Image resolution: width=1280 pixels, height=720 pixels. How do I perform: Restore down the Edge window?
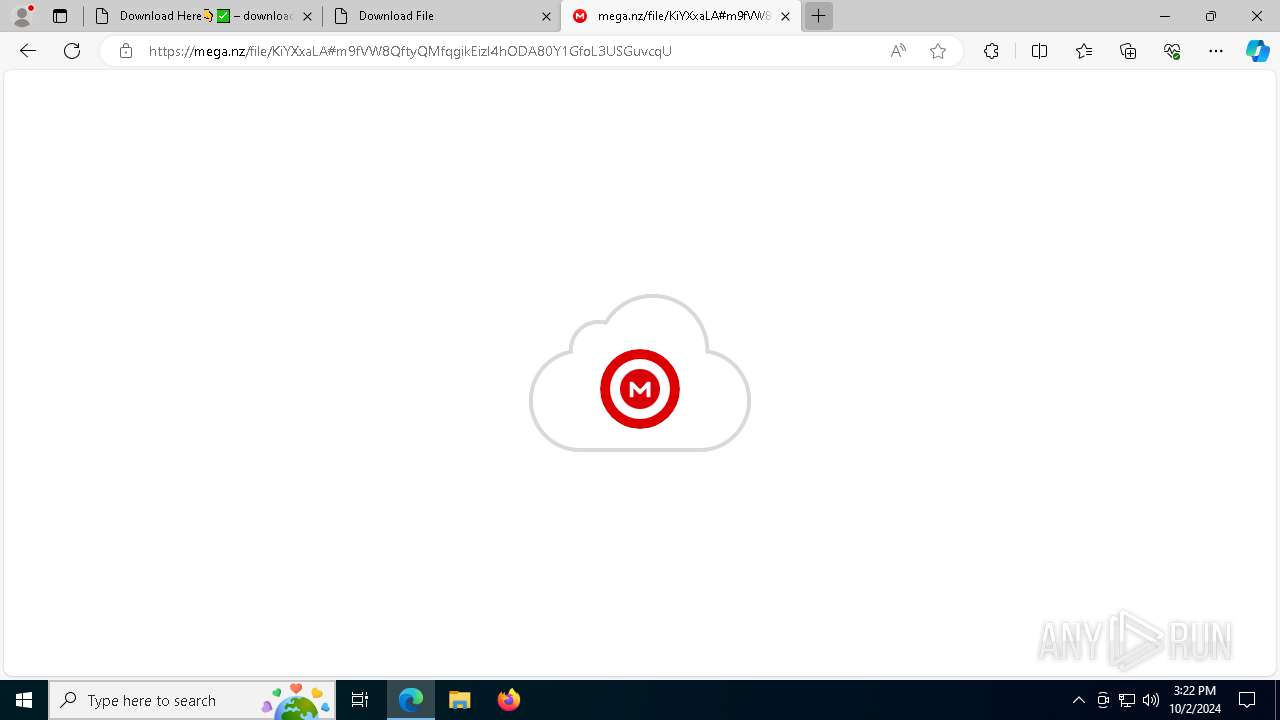[x=1211, y=16]
